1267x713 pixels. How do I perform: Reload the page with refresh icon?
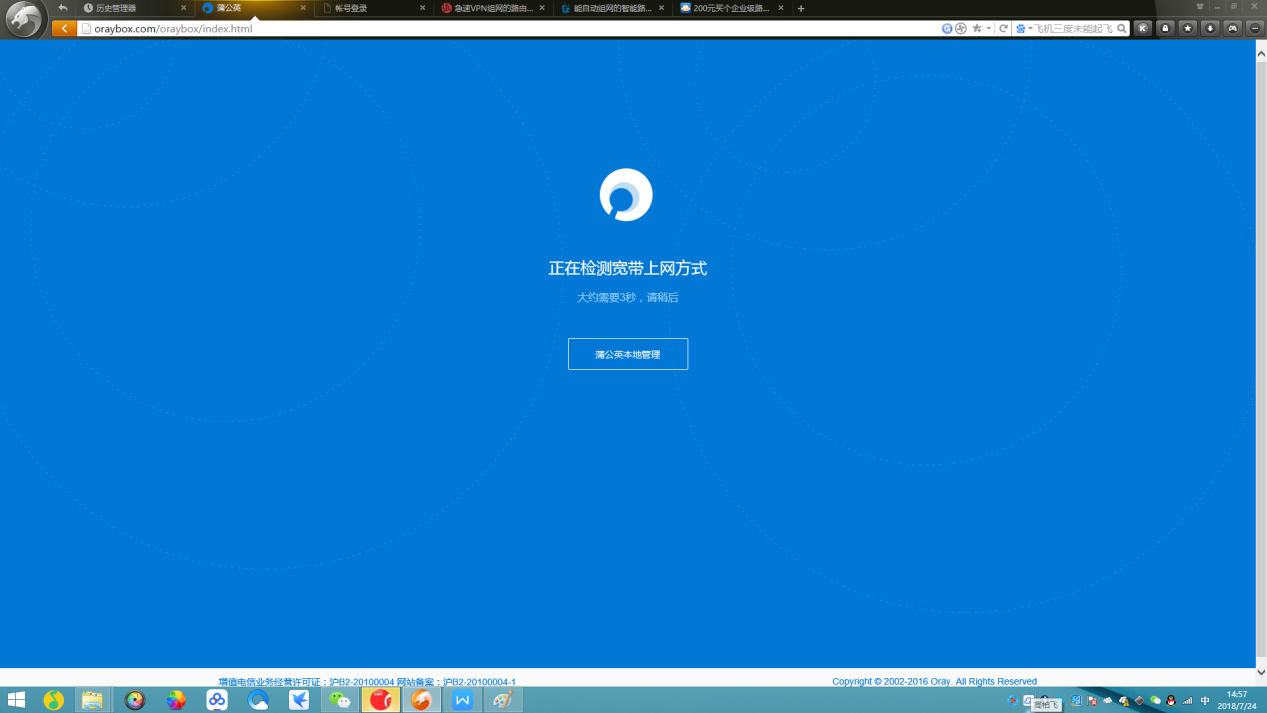pyautogui.click(x=1003, y=29)
